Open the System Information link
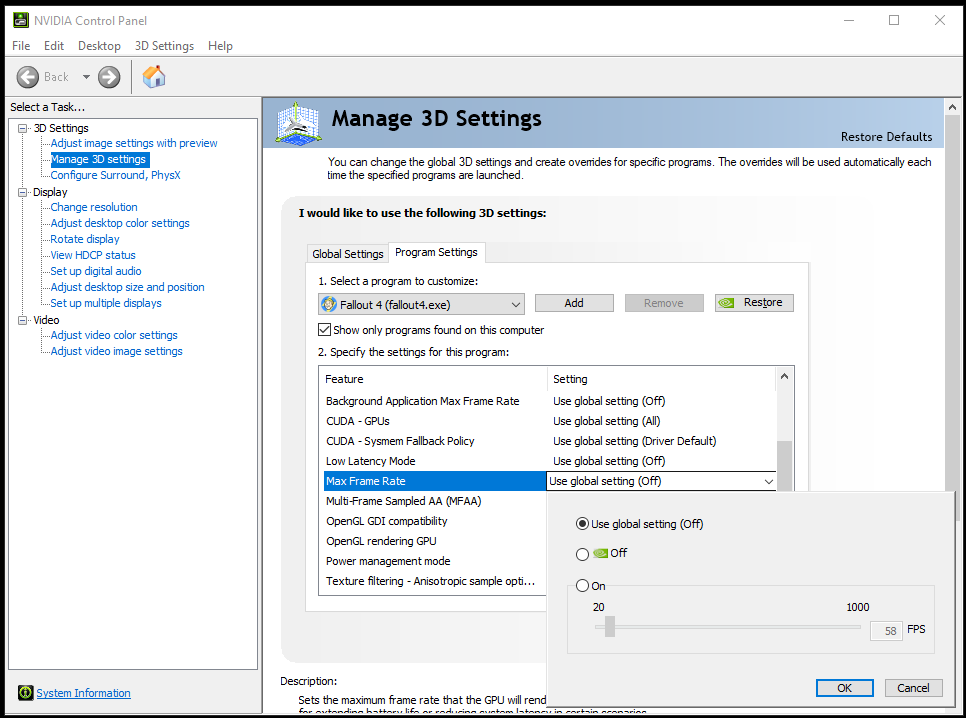 (x=83, y=693)
